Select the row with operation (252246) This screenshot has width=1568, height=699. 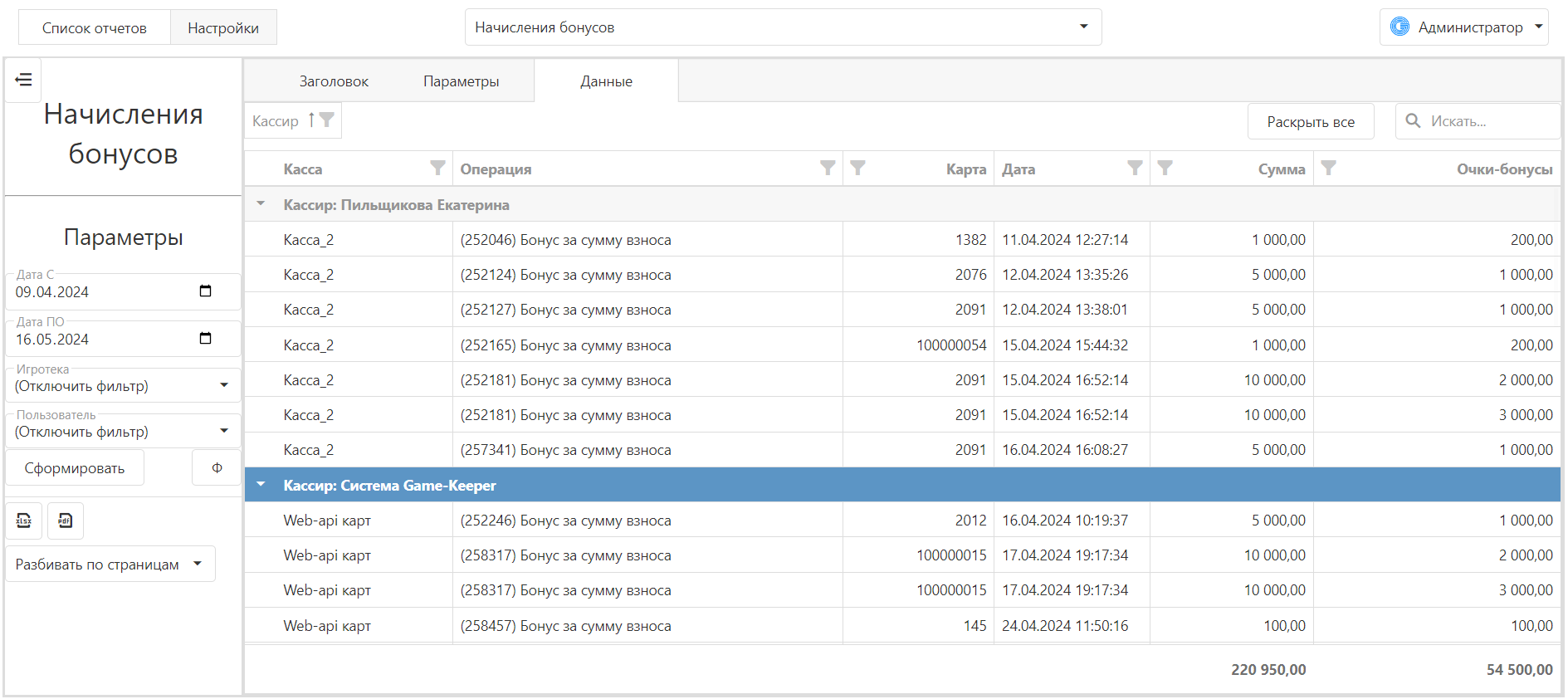pos(902,520)
